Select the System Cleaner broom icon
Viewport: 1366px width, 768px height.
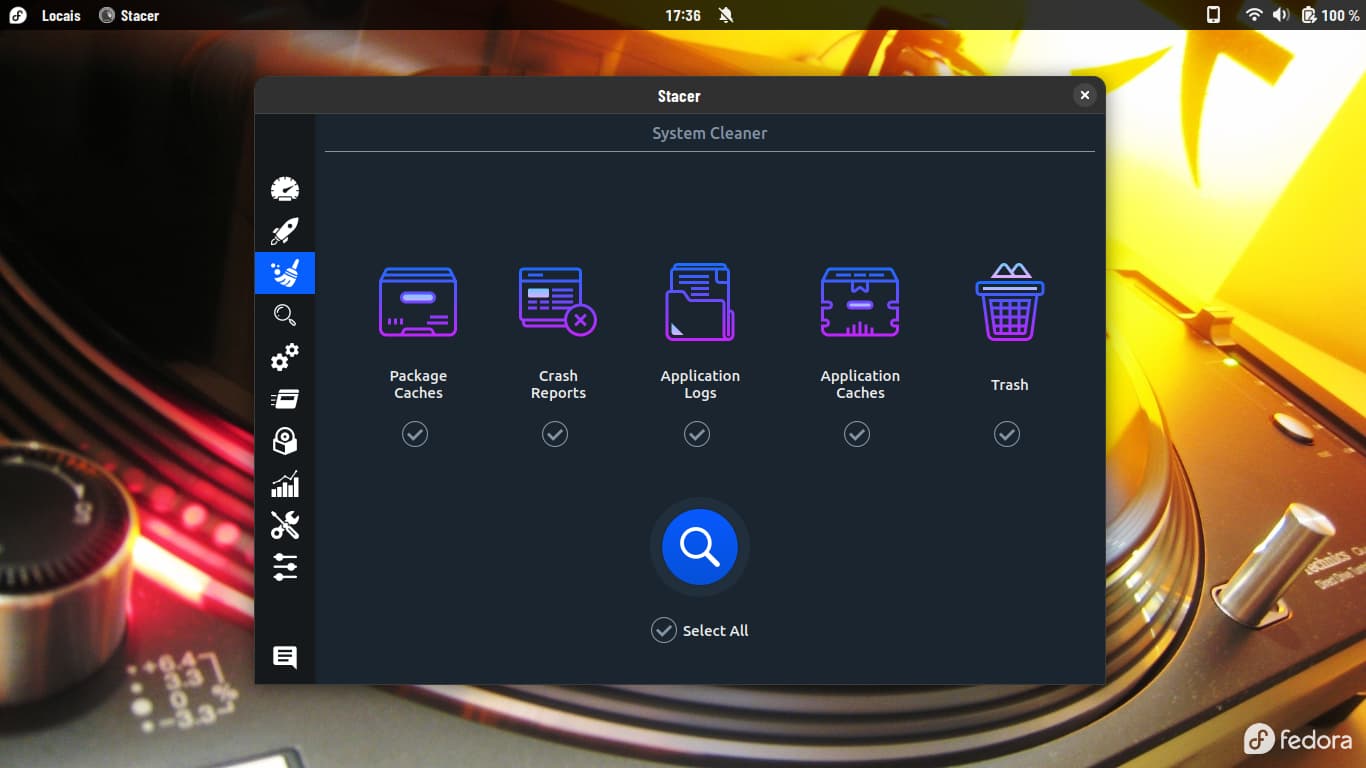pyautogui.click(x=285, y=273)
